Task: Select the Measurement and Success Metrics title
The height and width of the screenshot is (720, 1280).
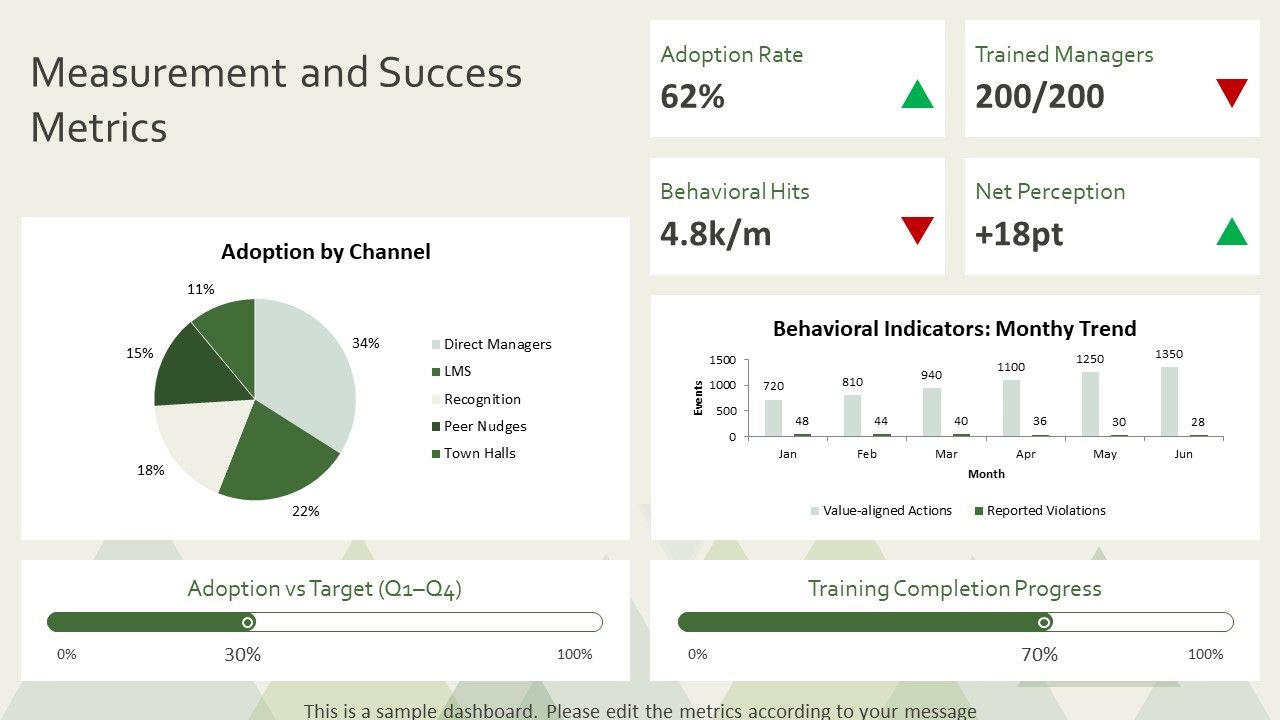Action: click(277, 99)
